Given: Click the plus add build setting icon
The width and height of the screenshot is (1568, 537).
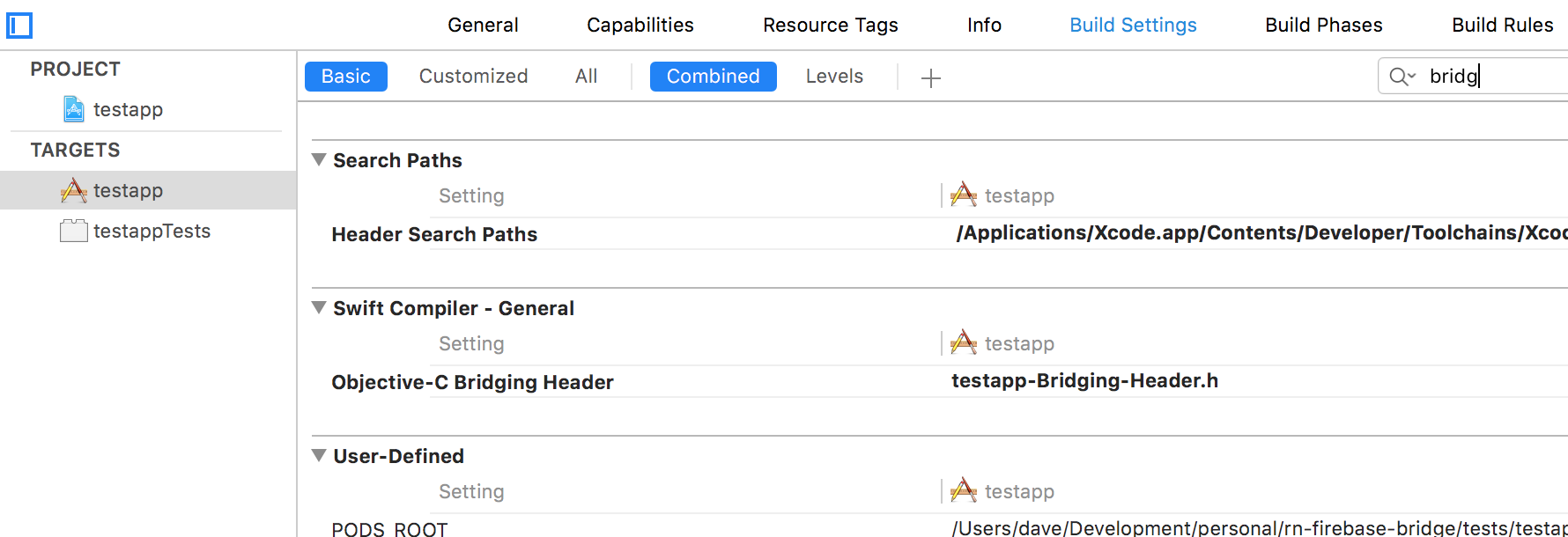Looking at the screenshot, I should (x=930, y=78).
